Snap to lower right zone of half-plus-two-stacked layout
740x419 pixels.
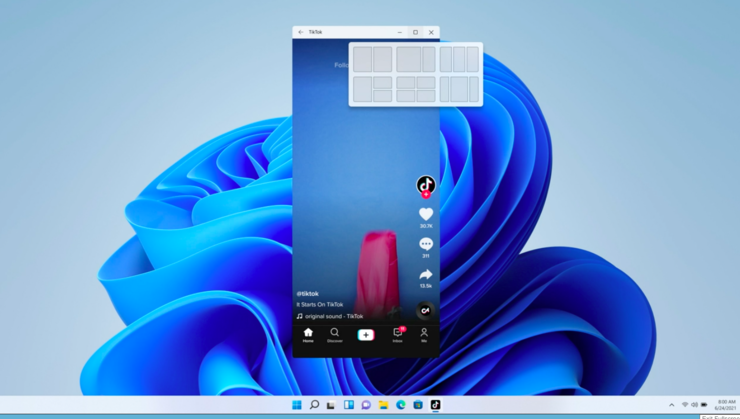[383, 96]
